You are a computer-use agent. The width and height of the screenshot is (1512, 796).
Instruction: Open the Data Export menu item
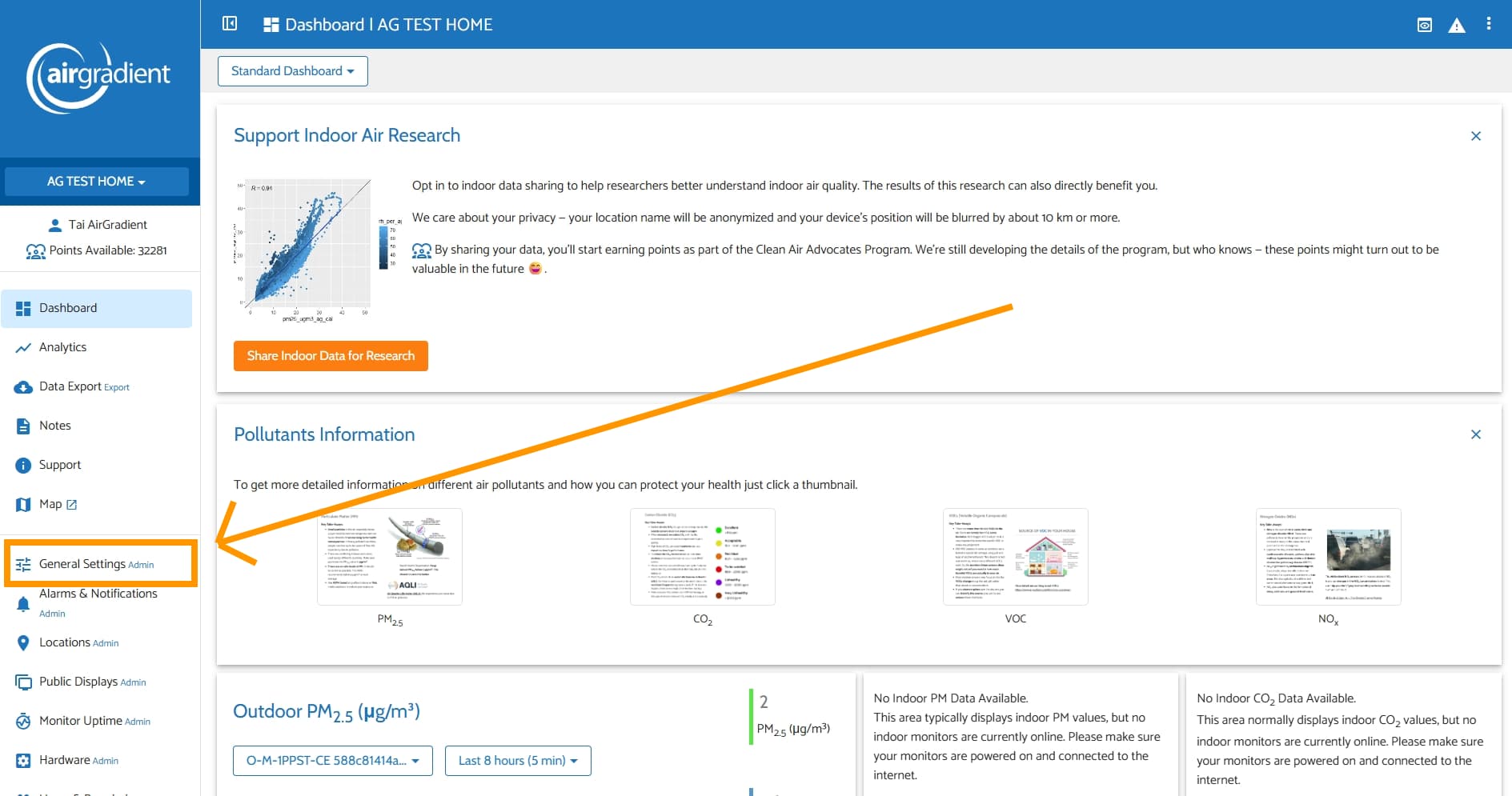(x=96, y=387)
